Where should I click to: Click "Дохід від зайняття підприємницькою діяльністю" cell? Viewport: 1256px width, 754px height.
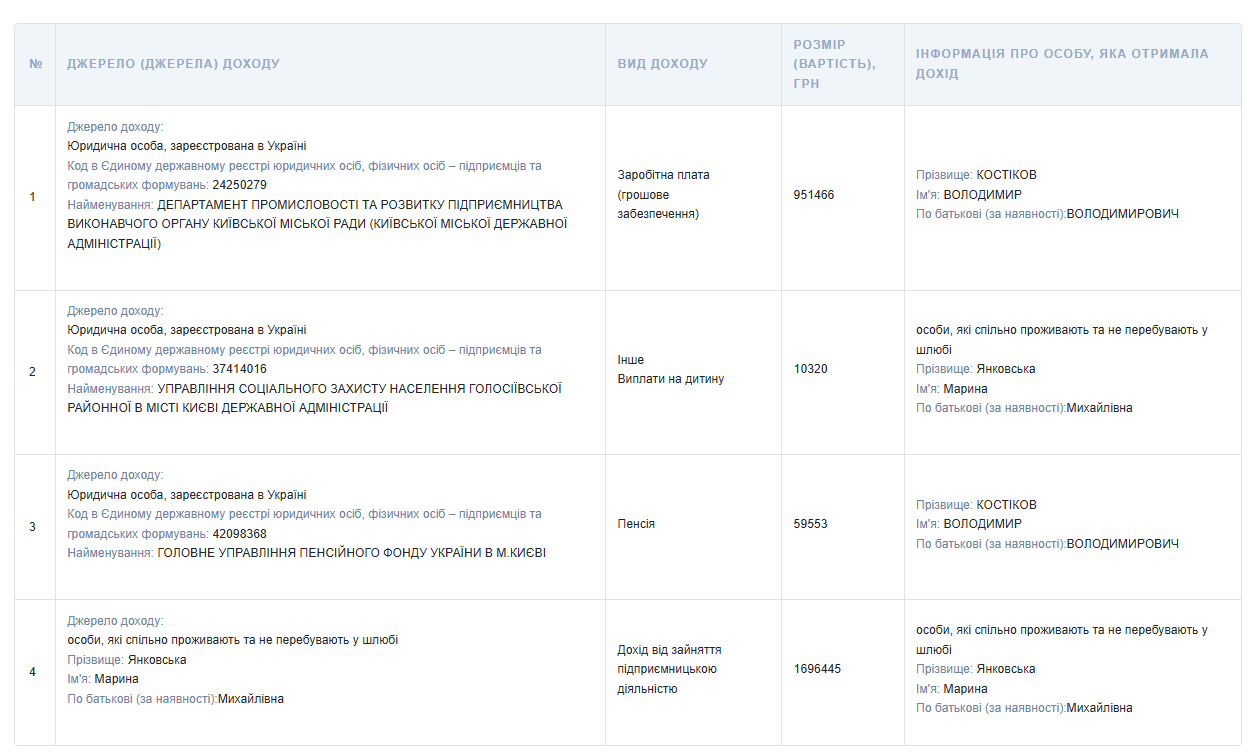tap(669, 669)
